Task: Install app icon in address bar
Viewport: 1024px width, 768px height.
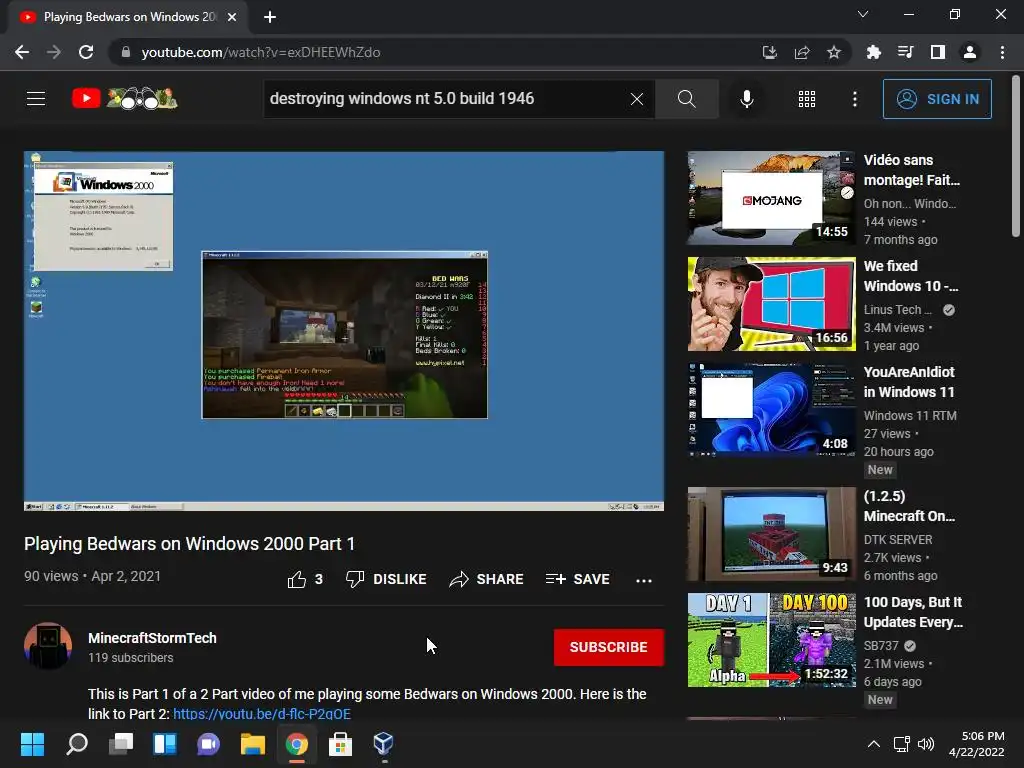Action: 770,52
